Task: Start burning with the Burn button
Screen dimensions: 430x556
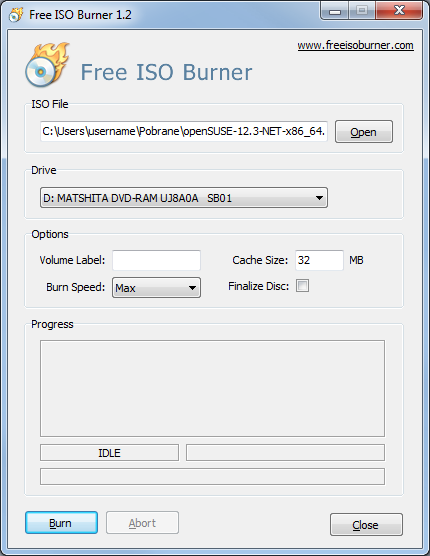Action: click(x=61, y=523)
